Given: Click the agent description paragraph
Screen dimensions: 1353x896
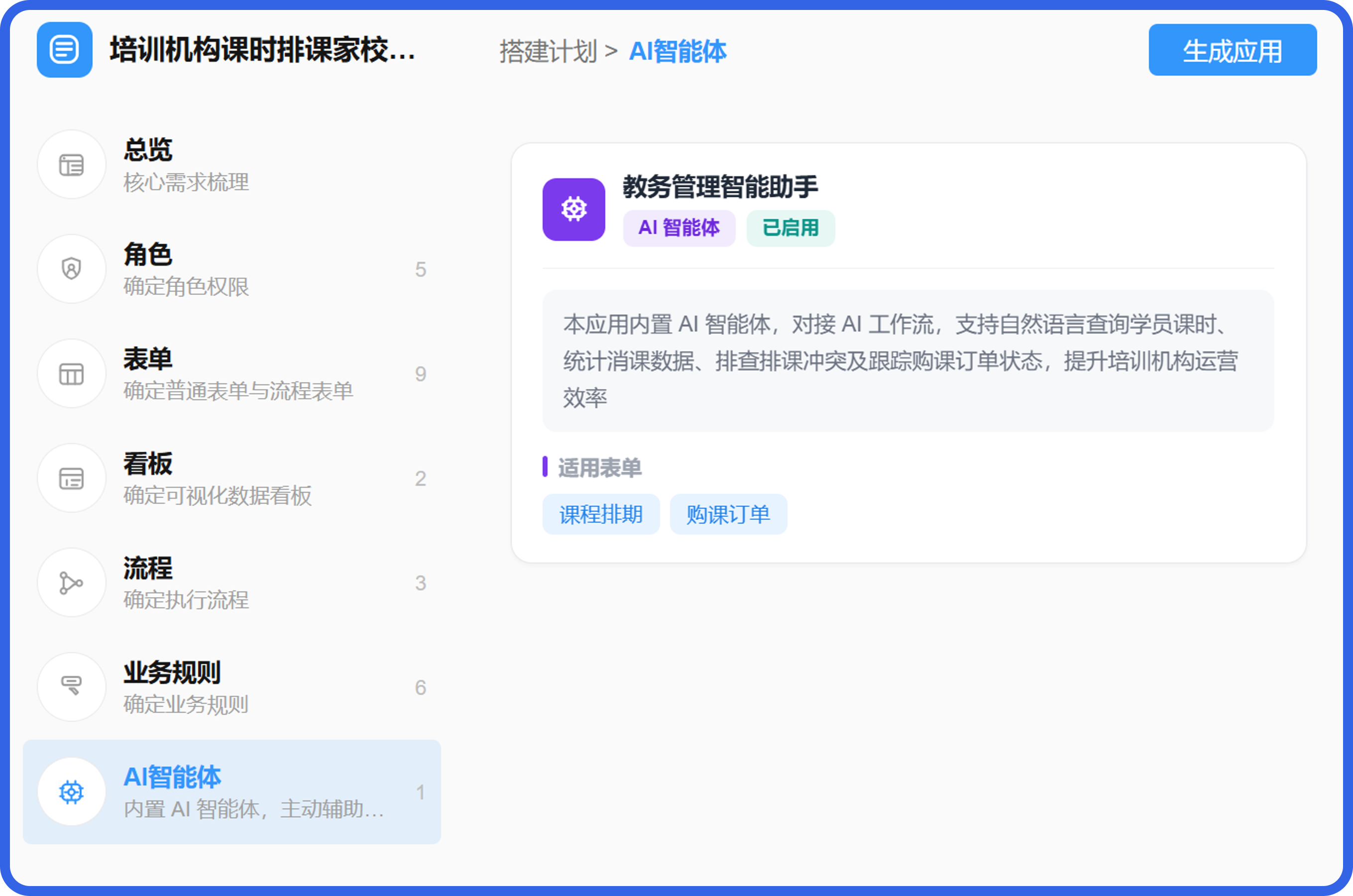Looking at the screenshot, I should [x=908, y=360].
